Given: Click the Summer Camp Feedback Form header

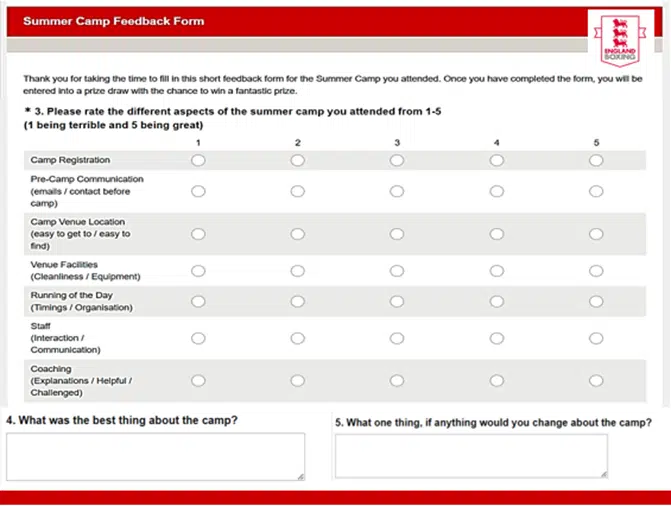Looking at the screenshot, I should 113,21.
